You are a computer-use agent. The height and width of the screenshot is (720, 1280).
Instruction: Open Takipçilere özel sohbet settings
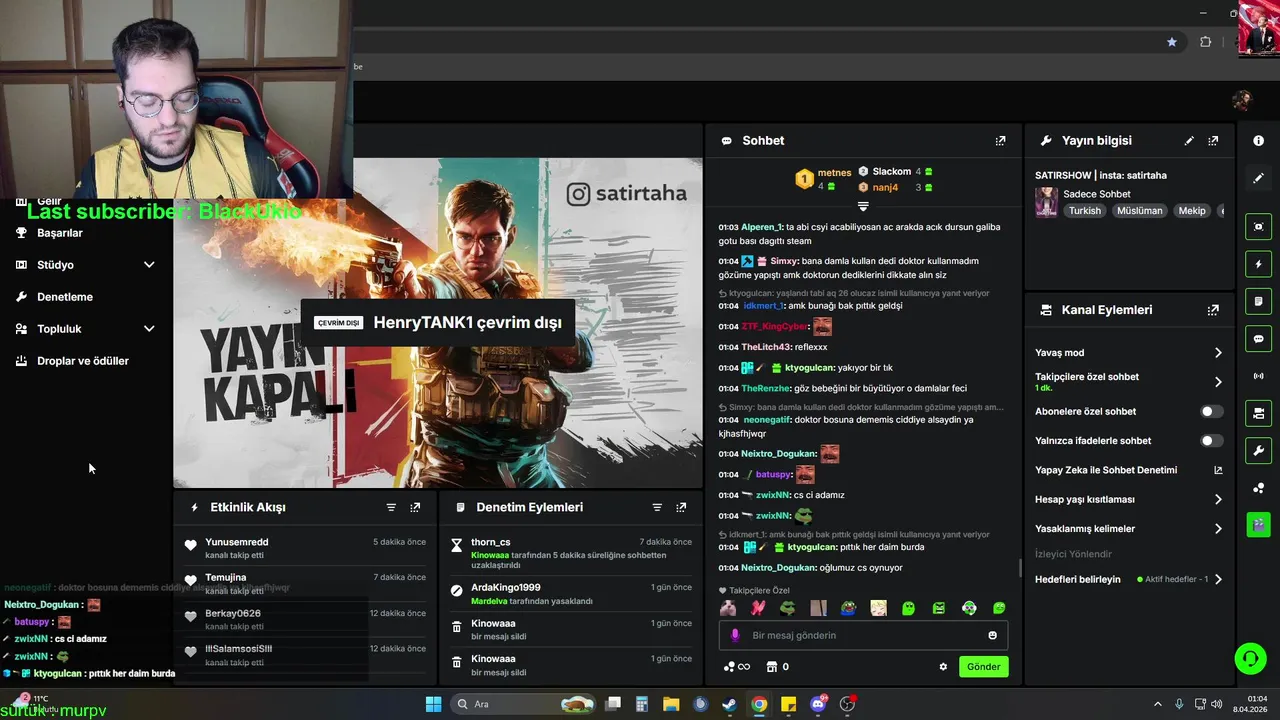(x=1129, y=382)
